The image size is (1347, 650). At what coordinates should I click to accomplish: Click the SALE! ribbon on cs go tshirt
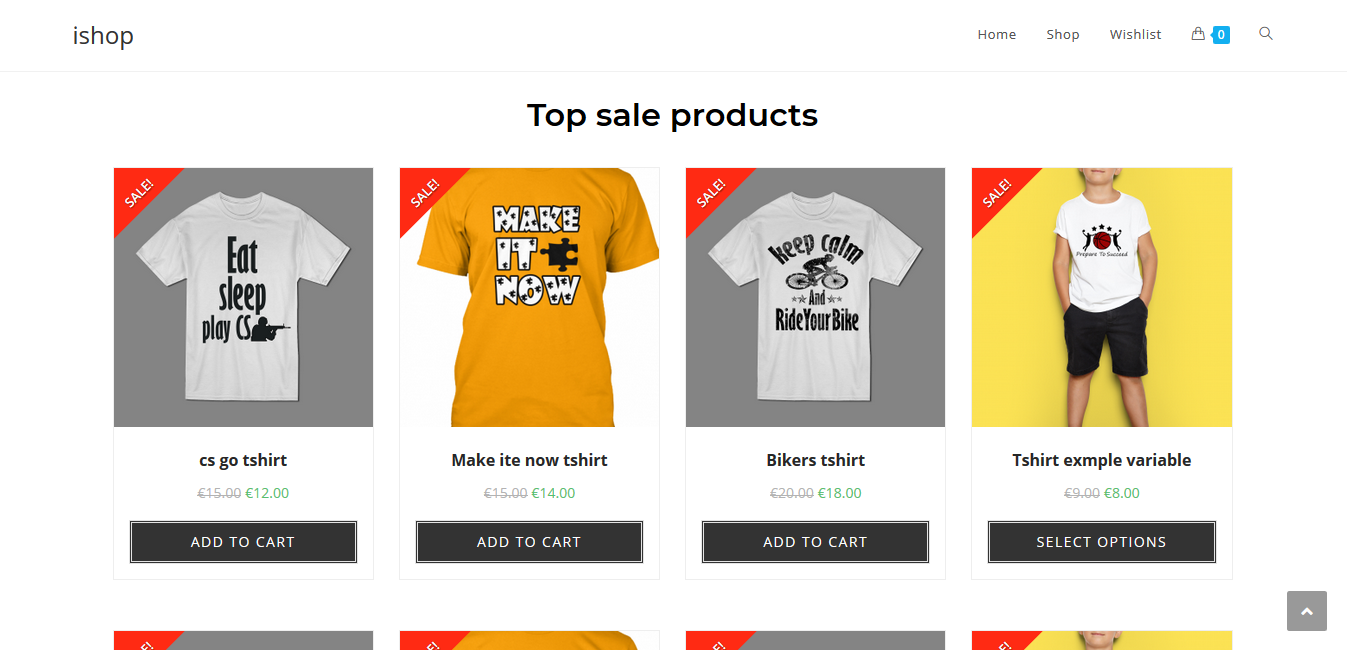[x=139, y=192]
